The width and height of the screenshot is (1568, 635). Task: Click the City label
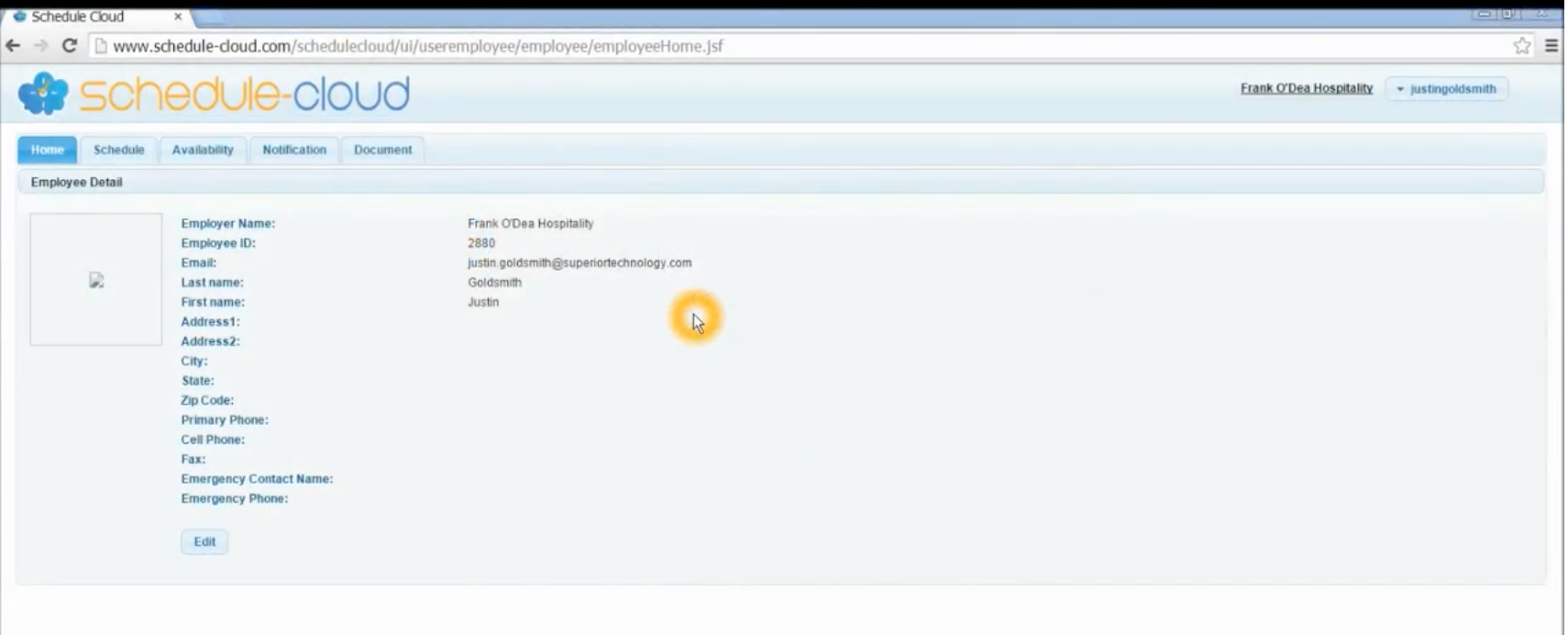[x=194, y=362]
